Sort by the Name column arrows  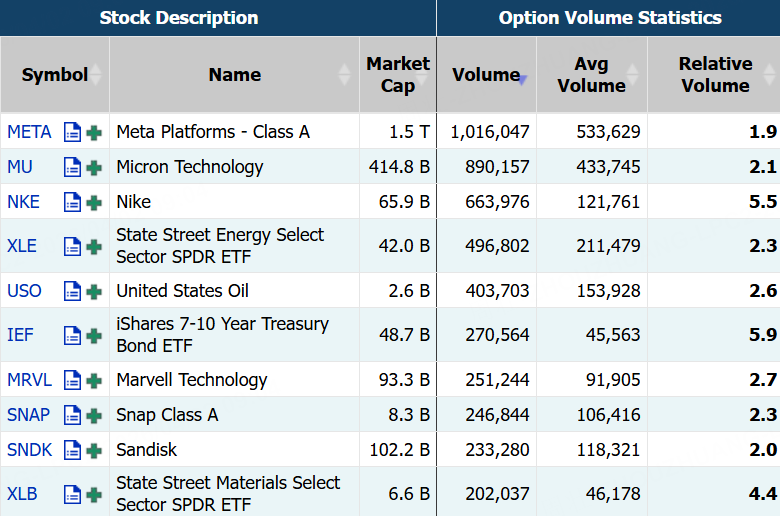[345, 75]
